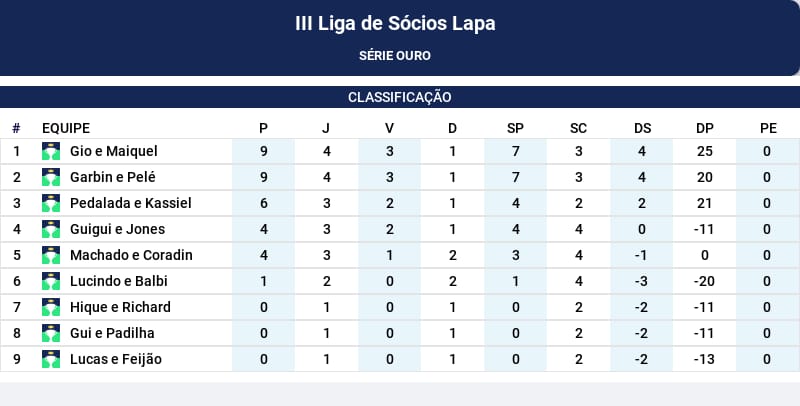
Task: Click the DS column header
Action: pyautogui.click(x=642, y=128)
